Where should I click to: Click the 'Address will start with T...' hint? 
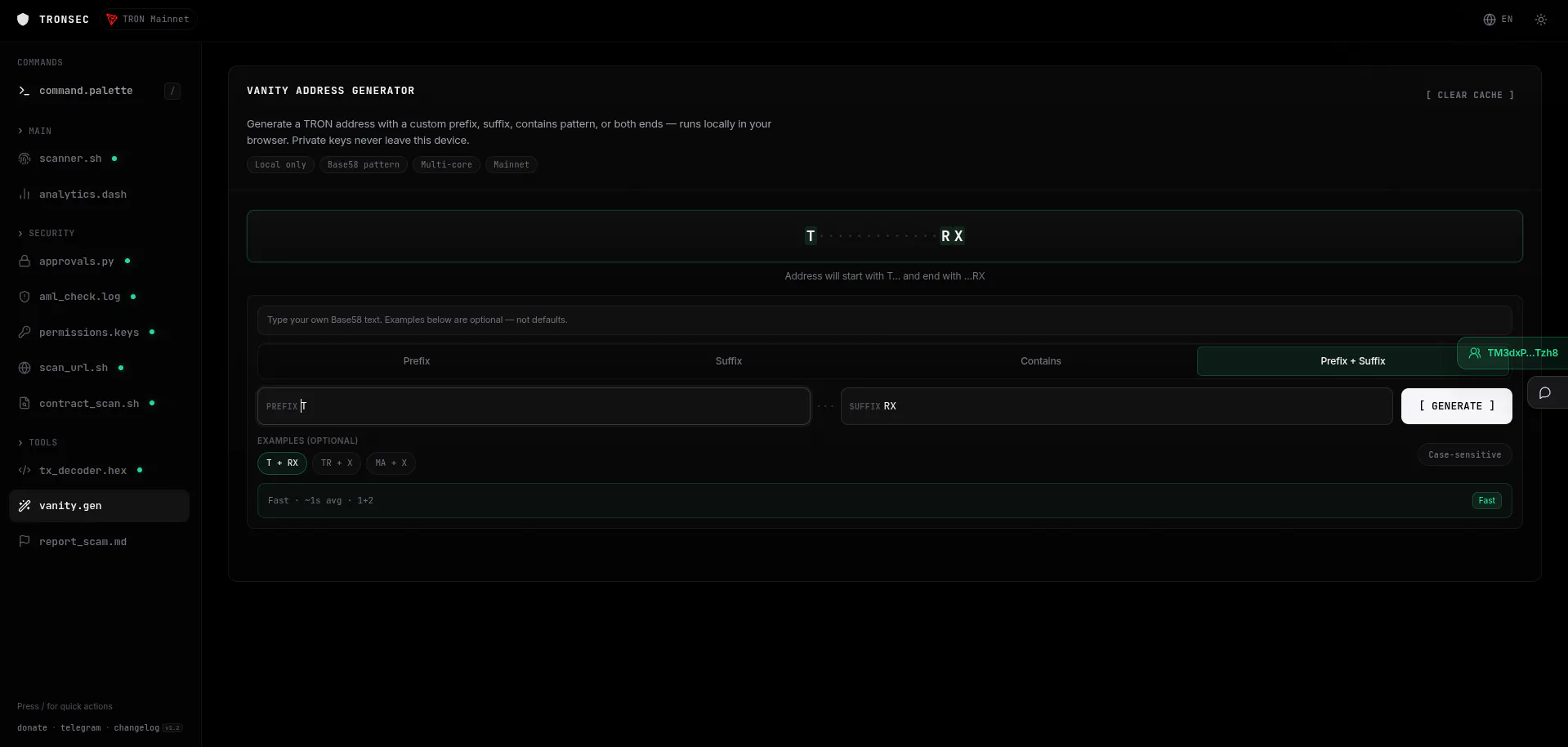click(885, 276)
